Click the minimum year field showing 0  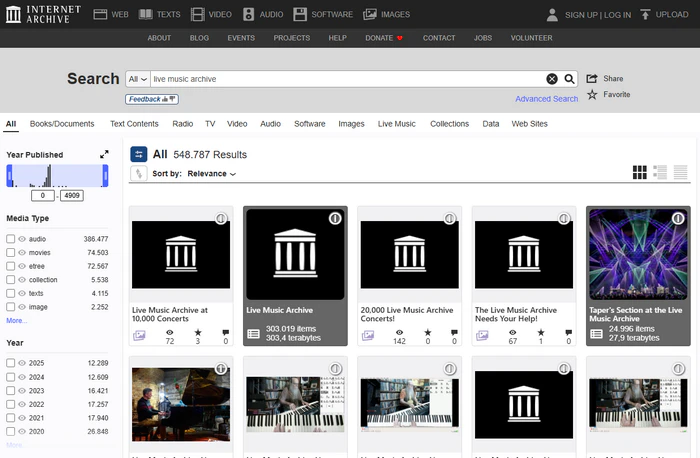(43, 196)
